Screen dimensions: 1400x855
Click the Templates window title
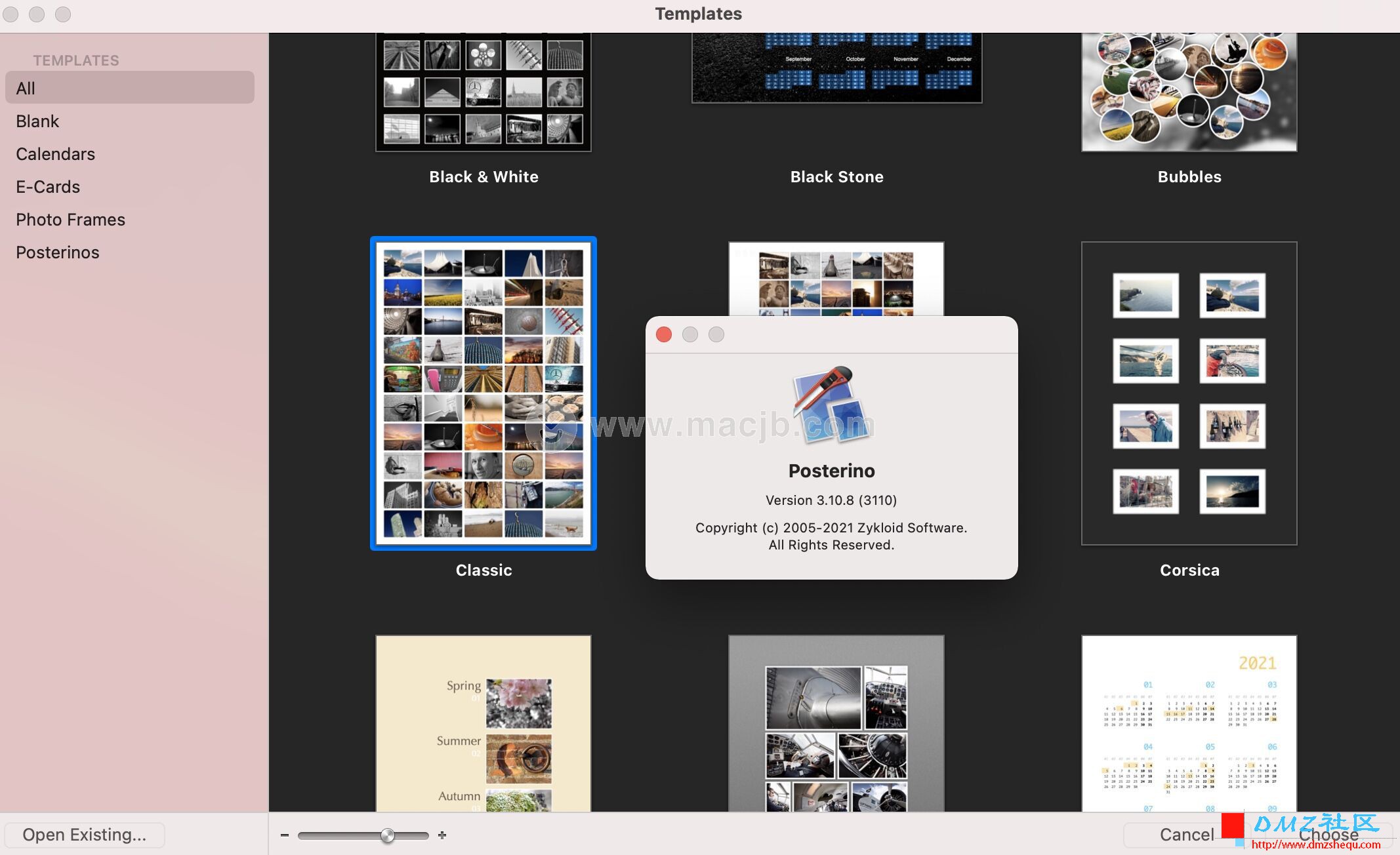click(x=698, y=14)
